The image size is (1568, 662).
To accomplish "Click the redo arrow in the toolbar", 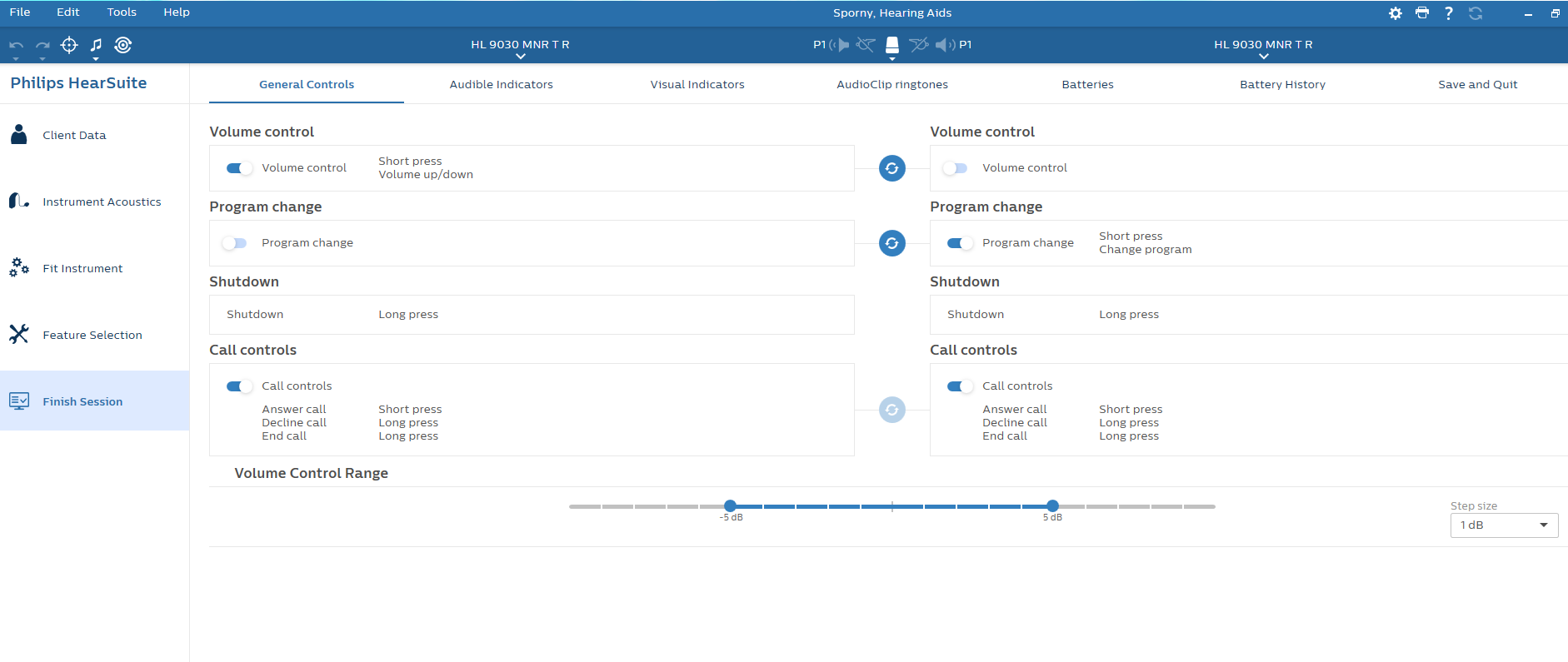I will [42, 45].
